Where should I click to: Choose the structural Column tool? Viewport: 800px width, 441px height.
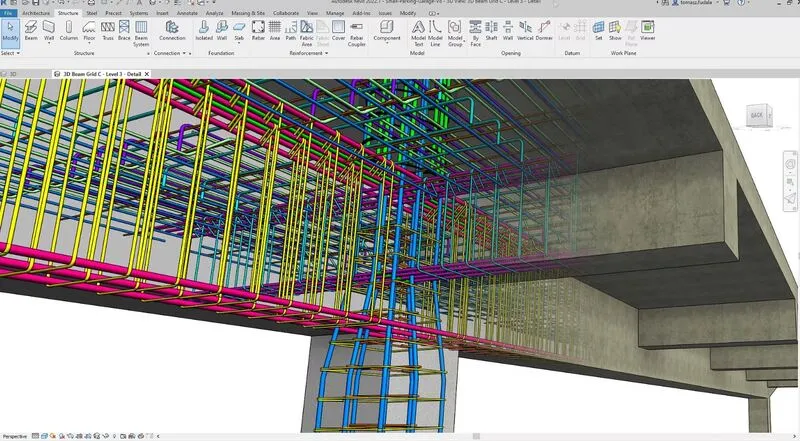[69, 31]
